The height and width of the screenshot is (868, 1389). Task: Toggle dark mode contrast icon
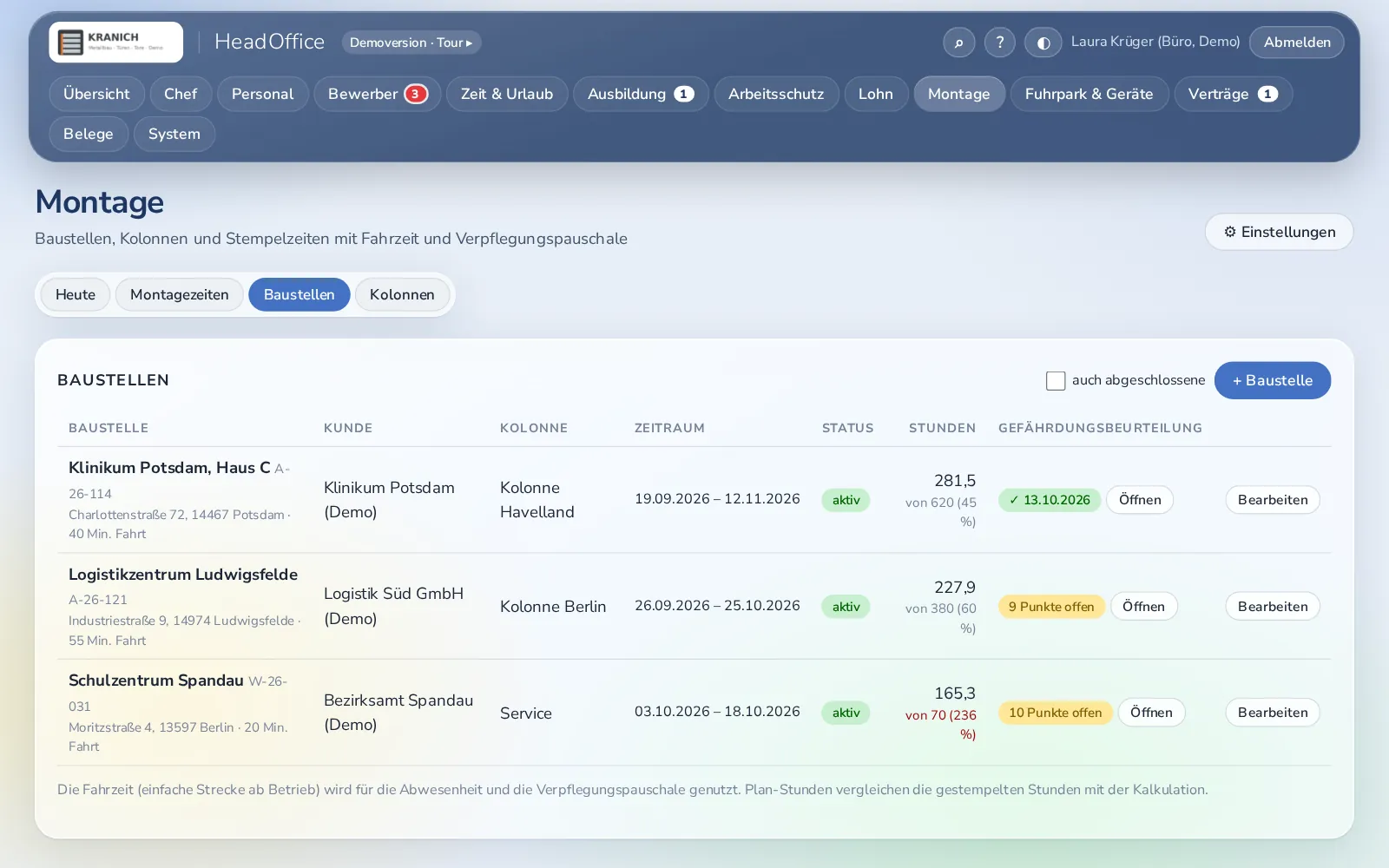coord(1043,42)
